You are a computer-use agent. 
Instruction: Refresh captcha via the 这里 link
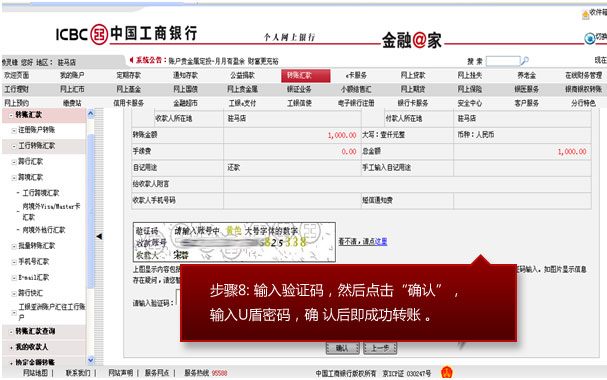pos(381,241)
